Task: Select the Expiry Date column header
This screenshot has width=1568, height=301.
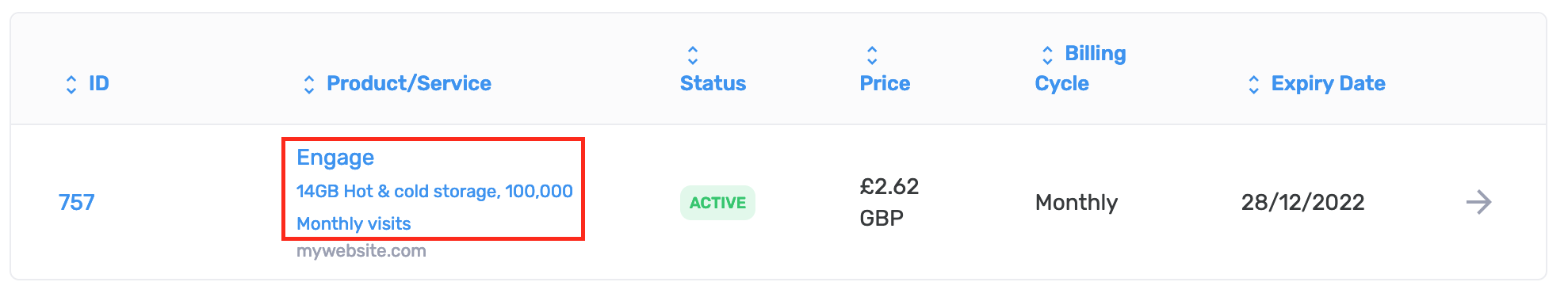Action: tap(1328, 83)
